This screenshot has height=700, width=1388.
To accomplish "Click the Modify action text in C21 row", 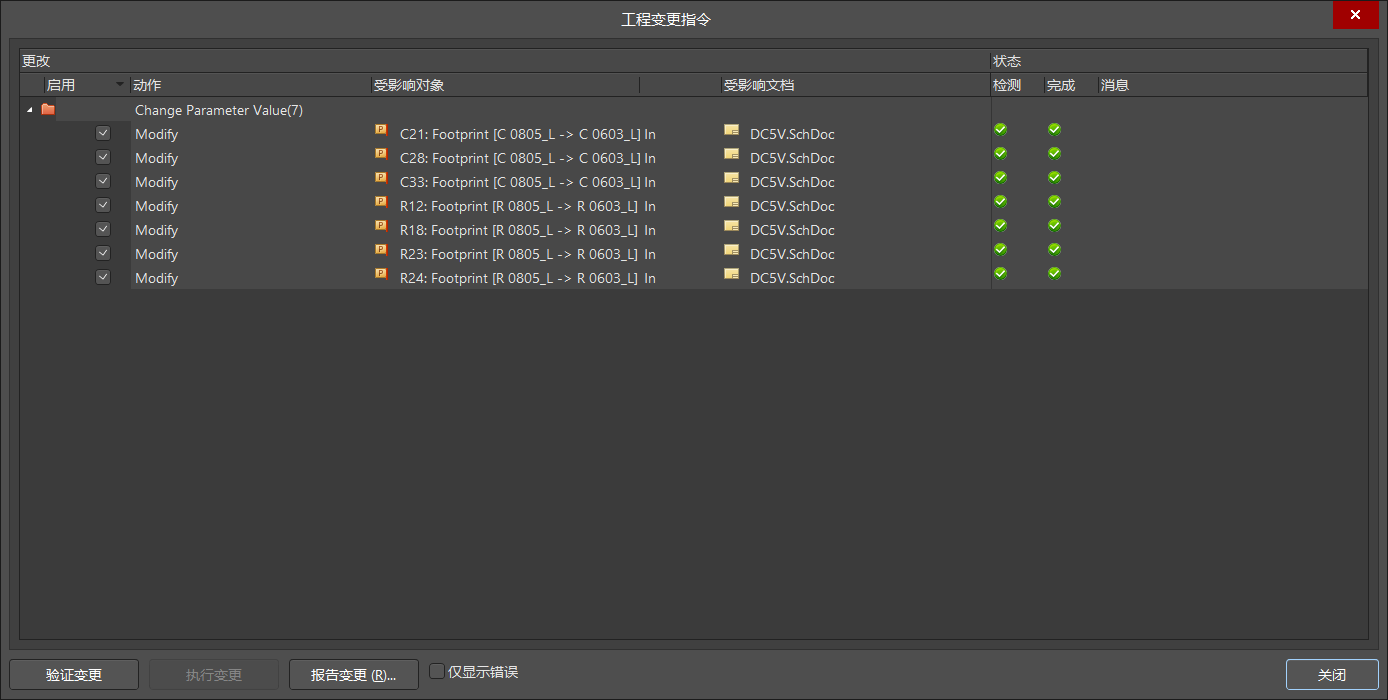I will [156, 134].
